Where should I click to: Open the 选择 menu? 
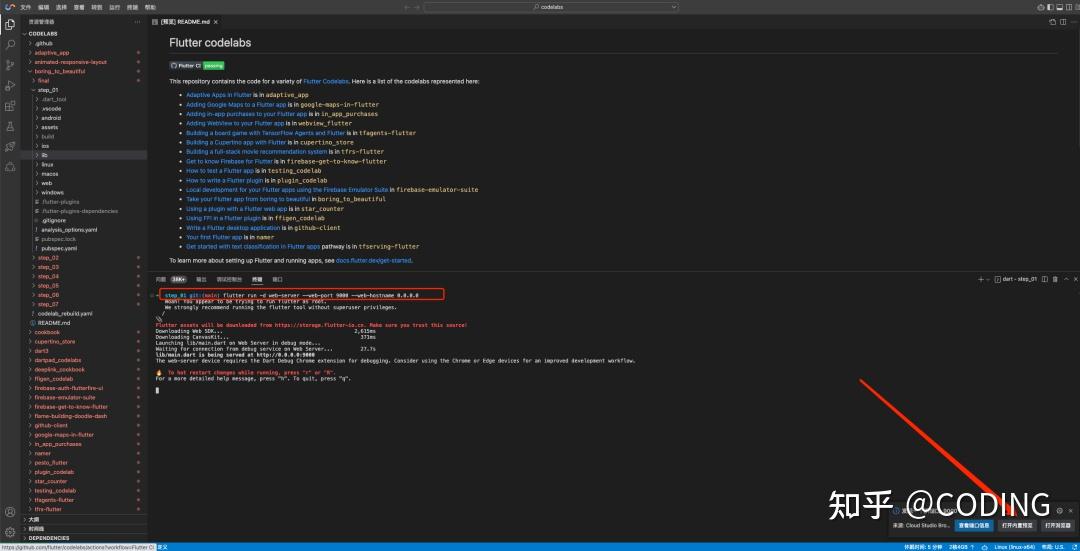click(61, 7)
